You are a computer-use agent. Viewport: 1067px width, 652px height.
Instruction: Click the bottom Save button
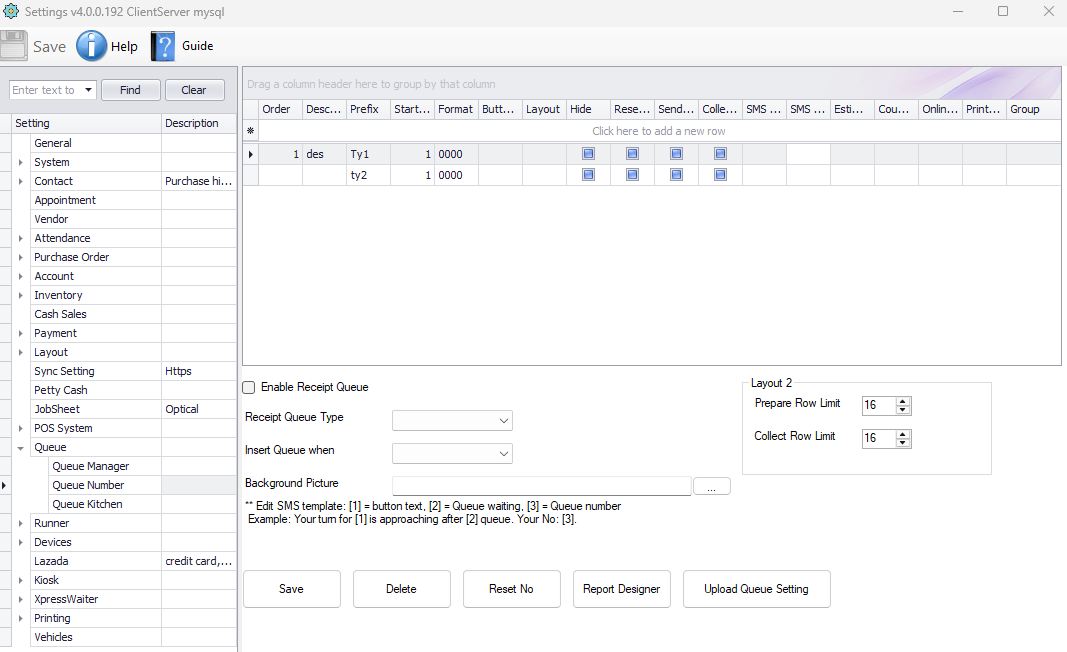click(291, 589)
